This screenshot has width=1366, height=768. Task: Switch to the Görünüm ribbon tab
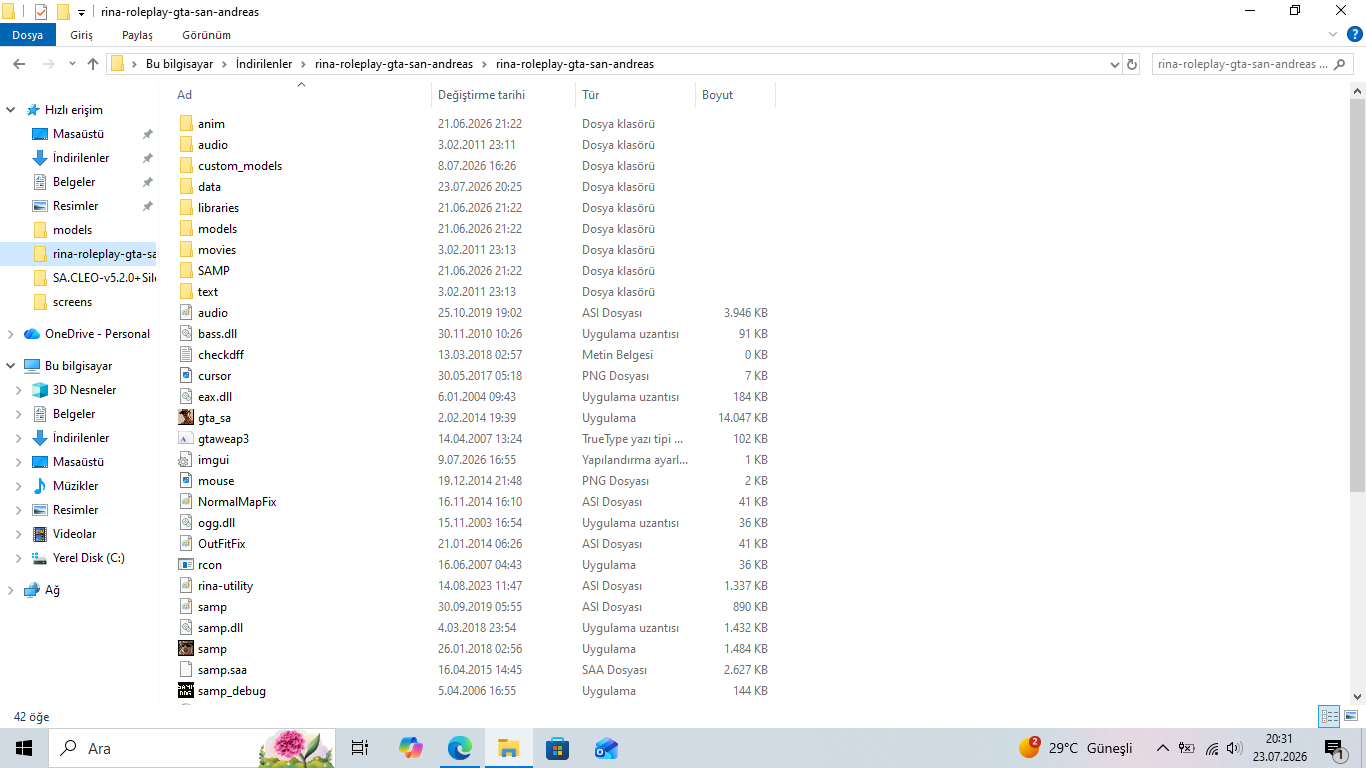coord(206,35)
